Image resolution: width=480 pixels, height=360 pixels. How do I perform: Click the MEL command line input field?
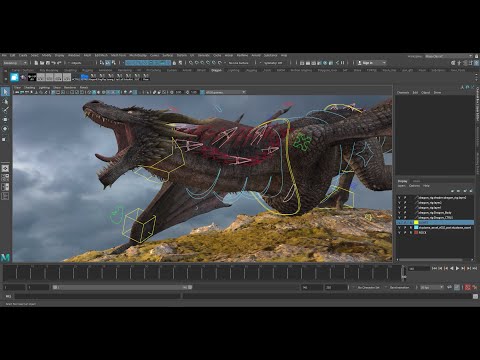[98, 296]
